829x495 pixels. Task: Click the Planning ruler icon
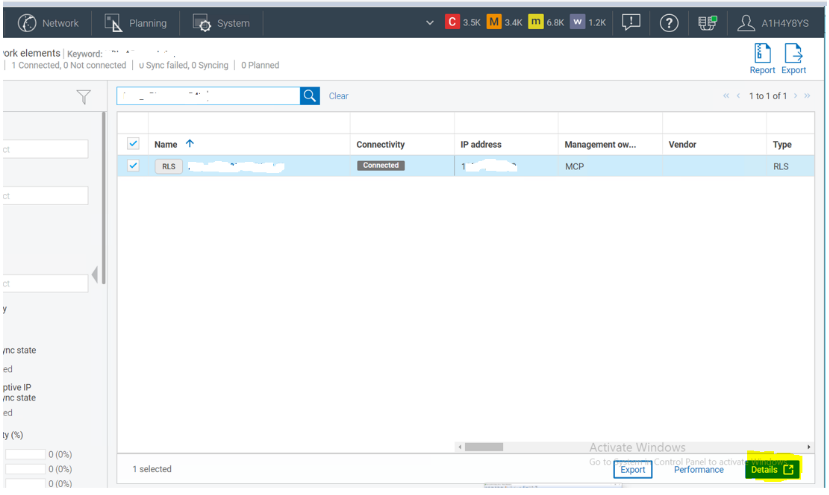[x=113, y=23]
